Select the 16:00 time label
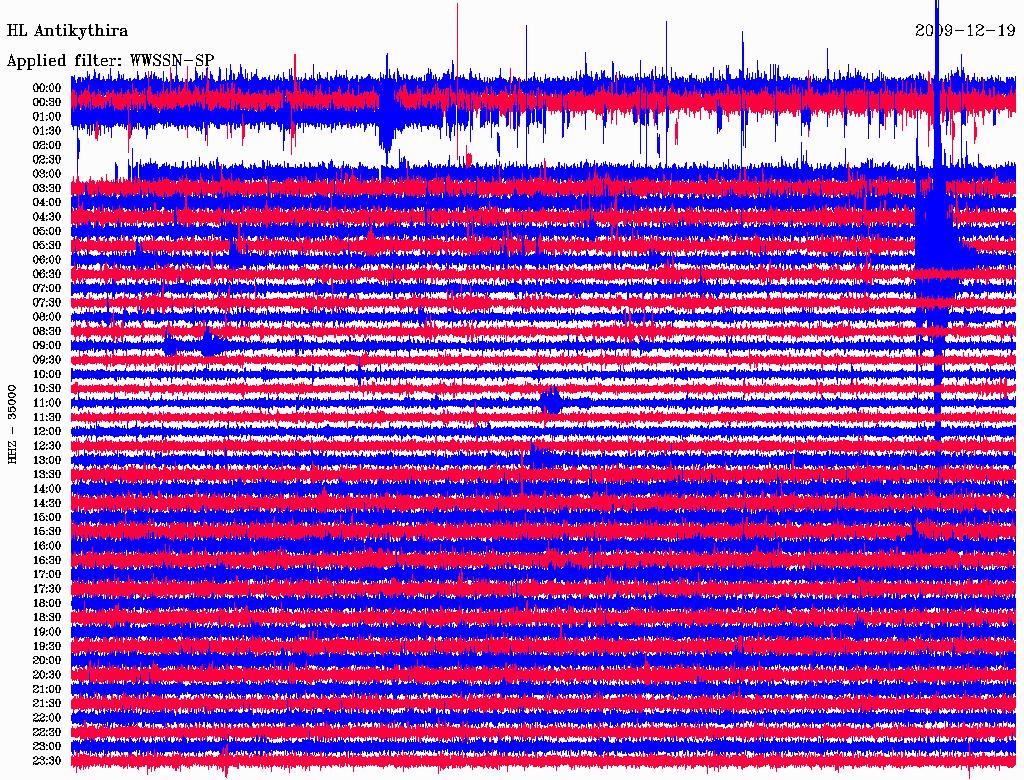The image size is (1024, 780). pos(47,546)
